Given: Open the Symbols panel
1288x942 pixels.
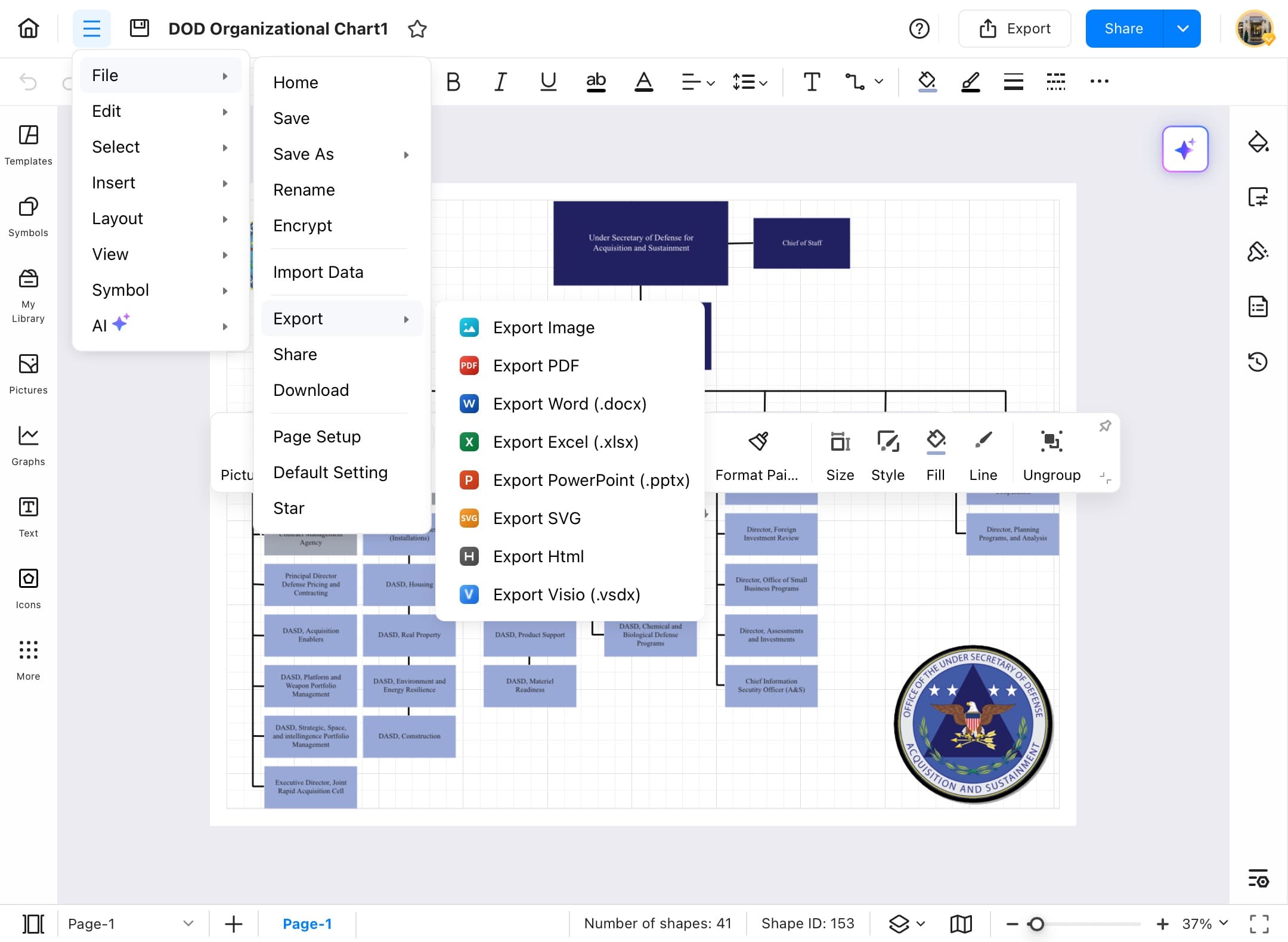Looking at the screenshot, I should tap(28, 216).
